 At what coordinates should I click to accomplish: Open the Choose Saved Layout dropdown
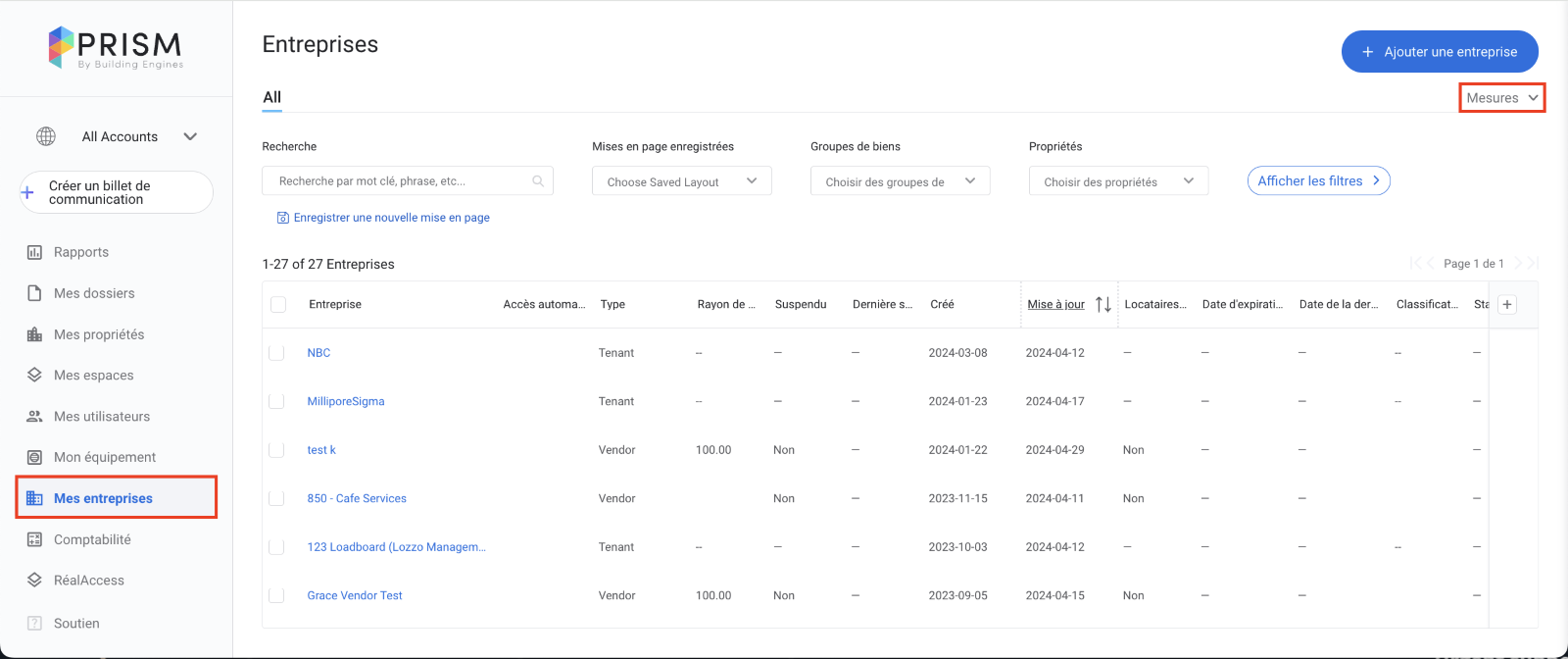[x=681, y=181]
